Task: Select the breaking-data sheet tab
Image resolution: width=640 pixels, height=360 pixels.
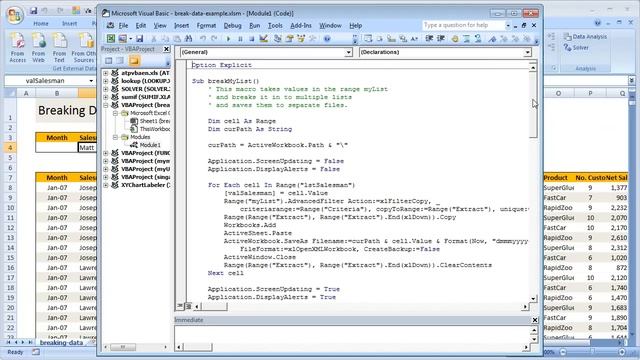Action: point(61,342)
